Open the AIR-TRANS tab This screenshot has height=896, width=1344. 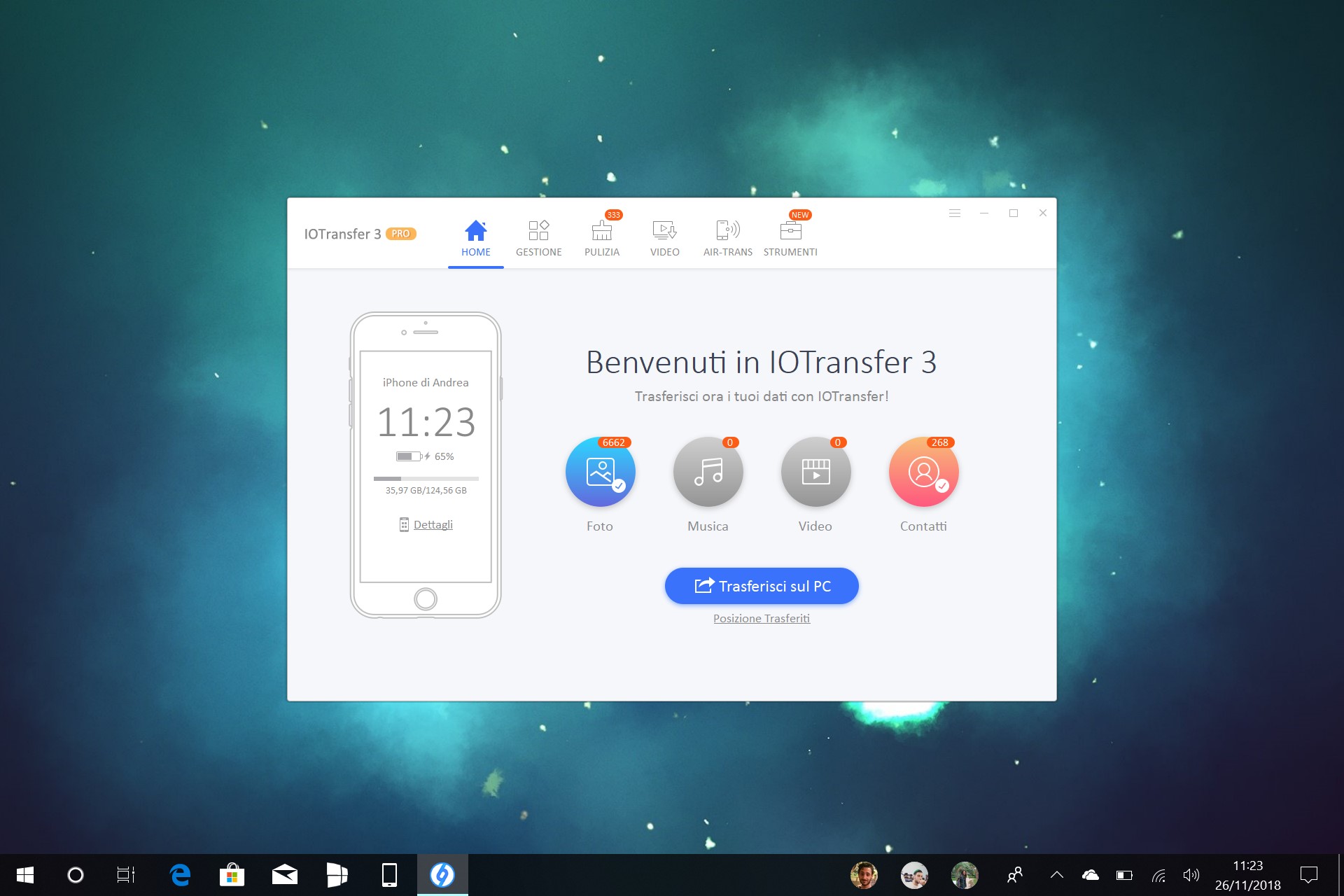click(x=727, y=239)
